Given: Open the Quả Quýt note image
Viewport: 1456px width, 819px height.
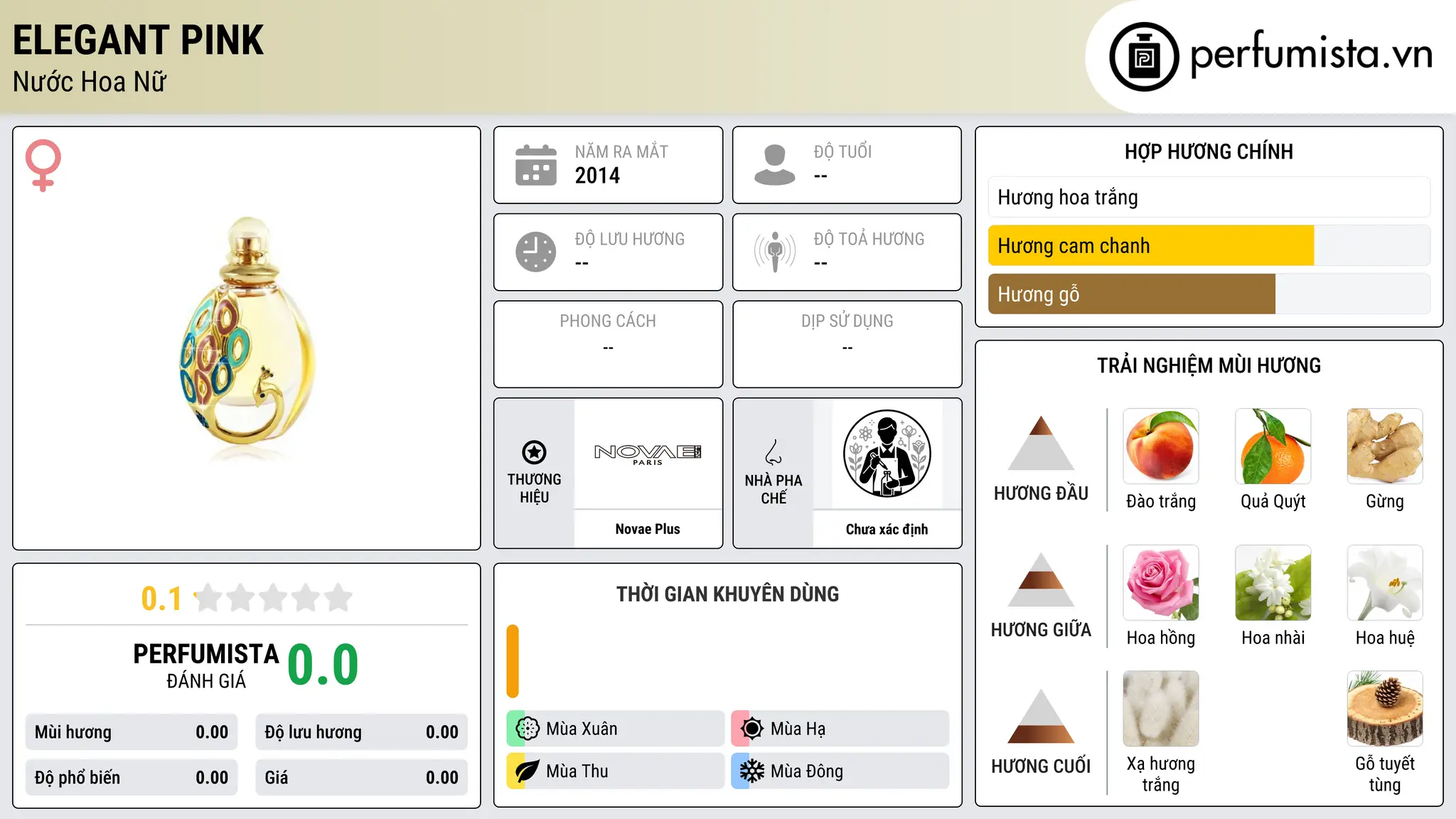Looking at the screenshot, I should tap(1273, 446).
